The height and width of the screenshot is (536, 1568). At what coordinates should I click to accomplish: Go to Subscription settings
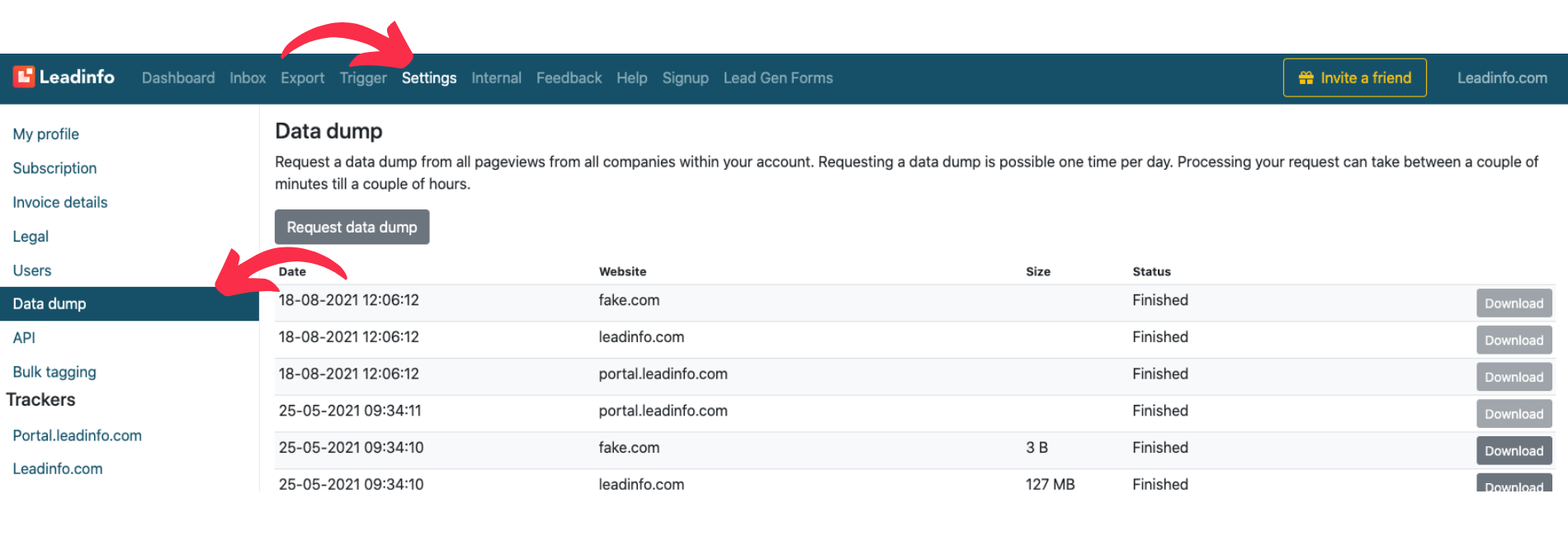[54, 167]
